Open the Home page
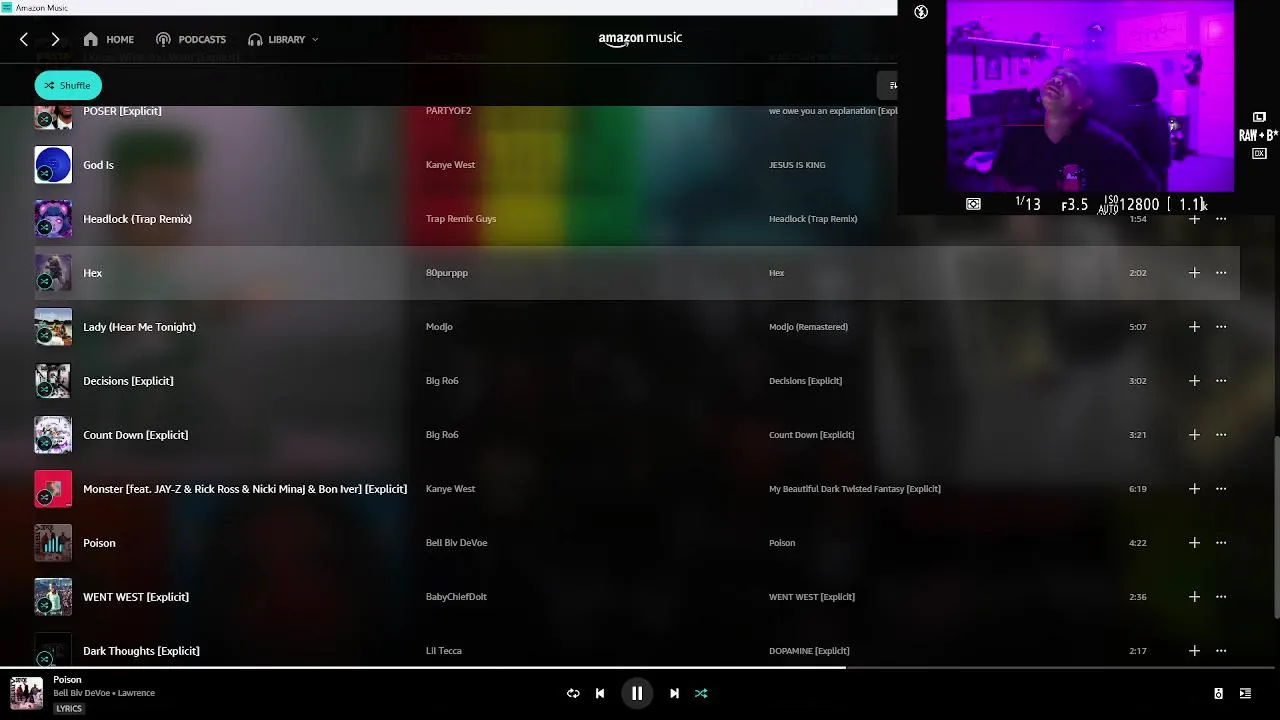The height and width of the screenshot is (720, 1280). [109, 39]
